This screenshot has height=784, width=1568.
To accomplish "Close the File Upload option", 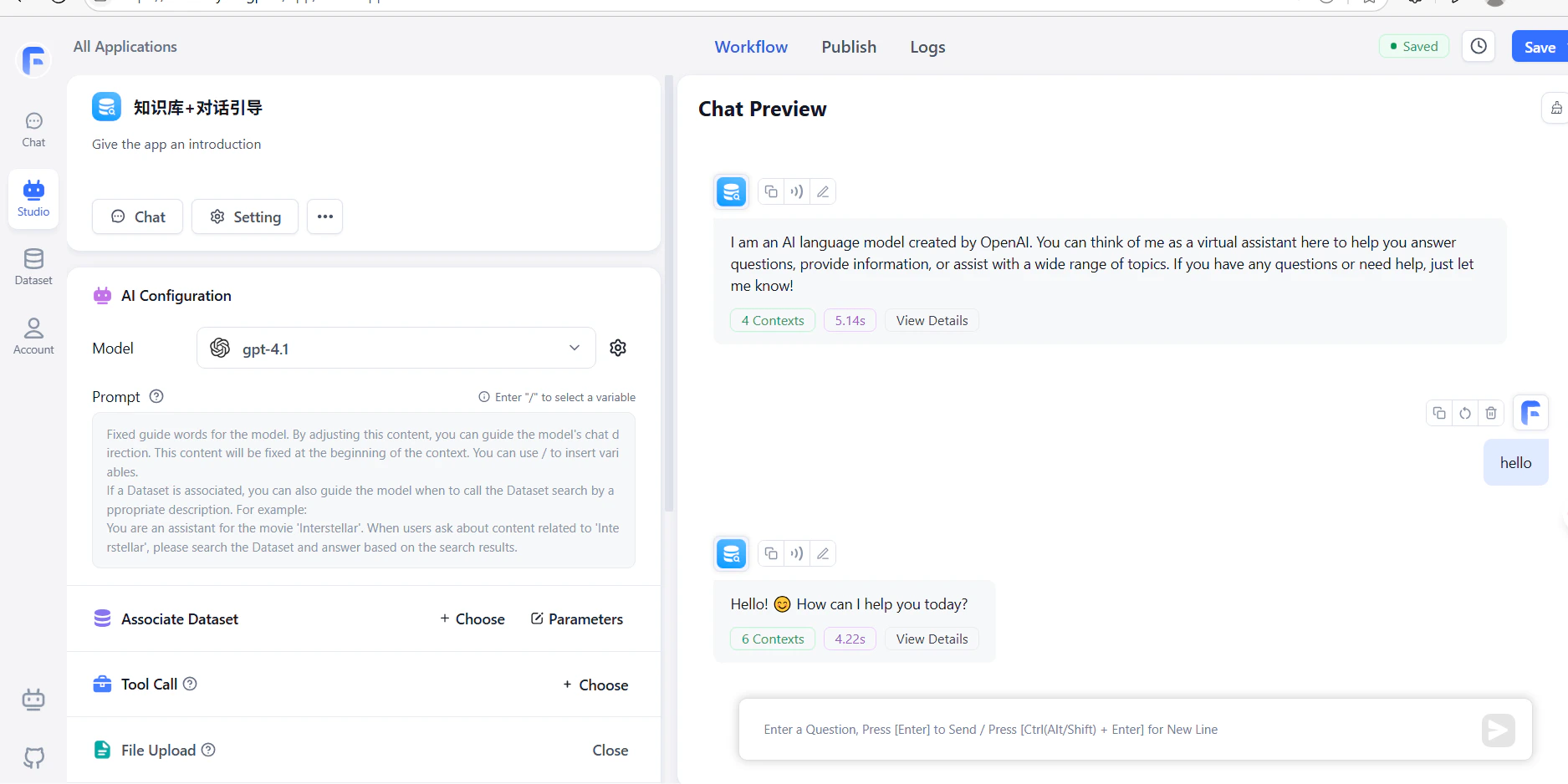I will pos(610,750).
